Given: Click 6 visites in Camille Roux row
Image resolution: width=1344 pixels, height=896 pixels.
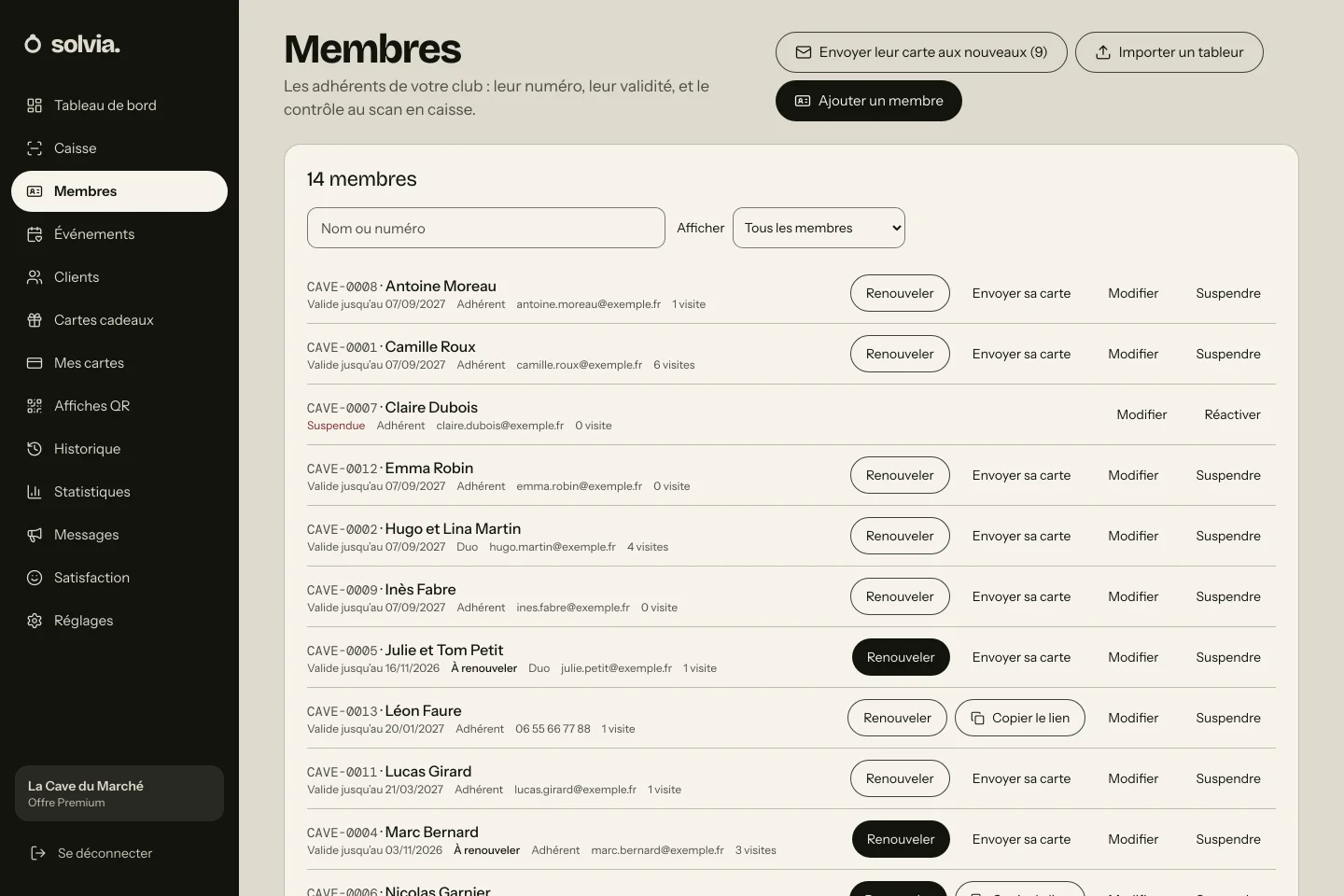Looking at the screenshot, I should 674,365.
